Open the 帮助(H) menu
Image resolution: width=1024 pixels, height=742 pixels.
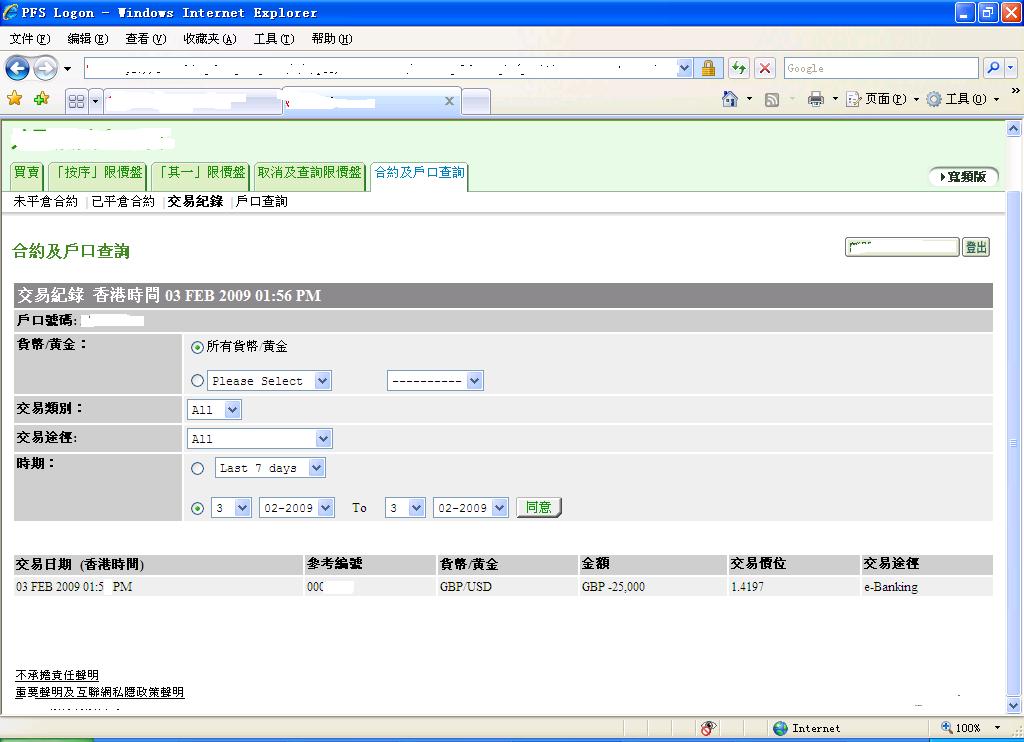coord(332,39)
